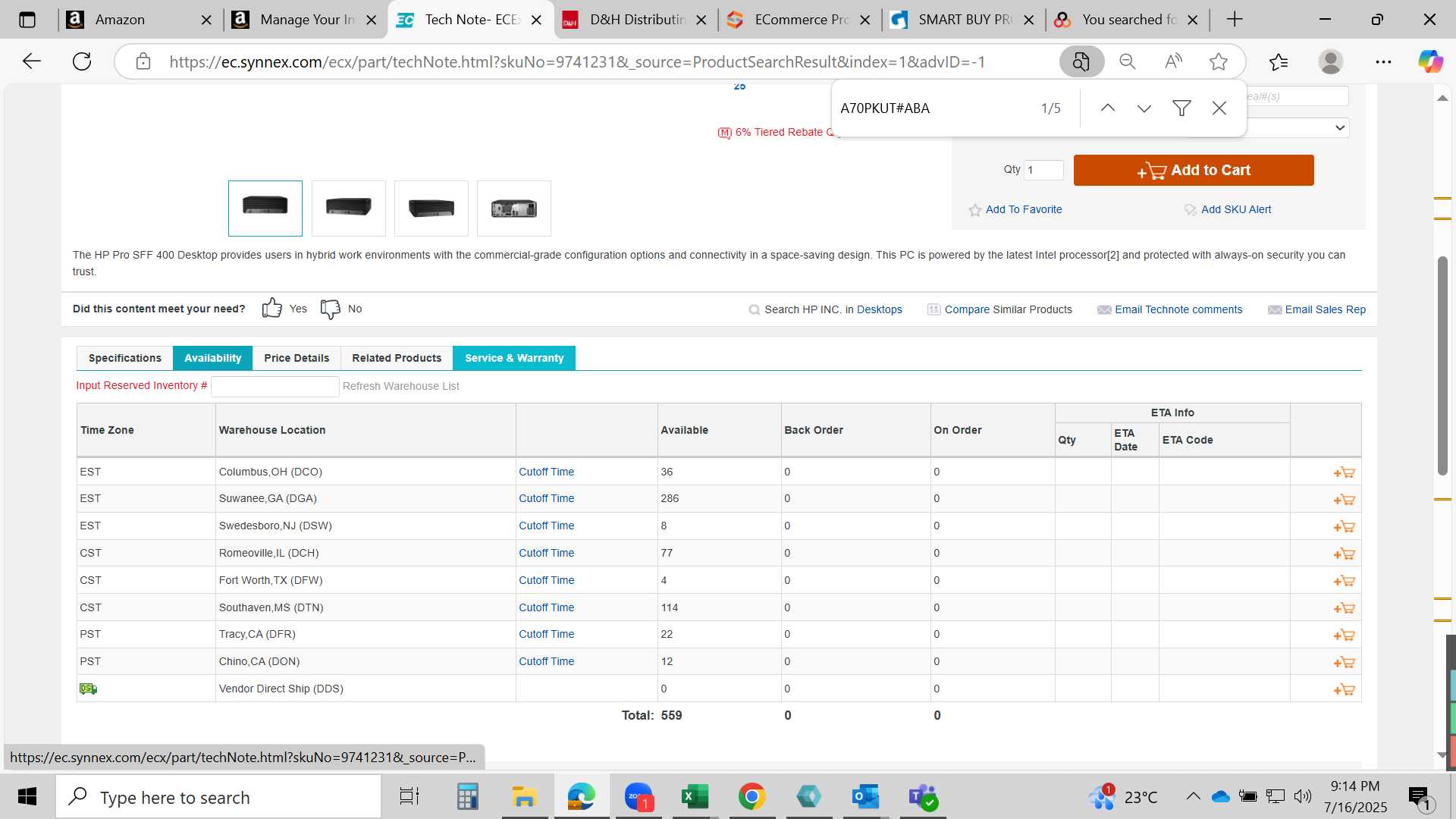Screen dimensions: 1456x819
Task: Click the vendor direct ship truck icon
Action: 88,689
